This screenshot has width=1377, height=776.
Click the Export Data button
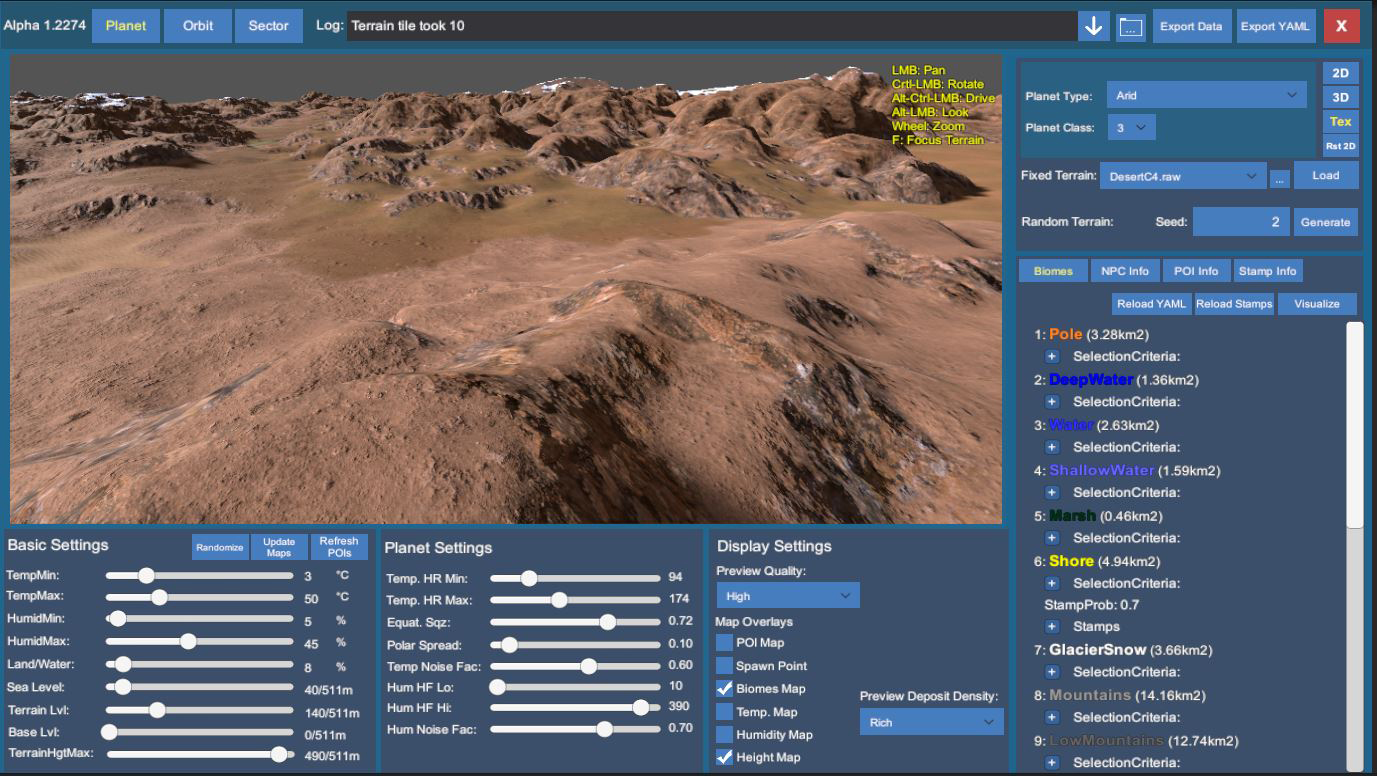tap(1191, 26)
